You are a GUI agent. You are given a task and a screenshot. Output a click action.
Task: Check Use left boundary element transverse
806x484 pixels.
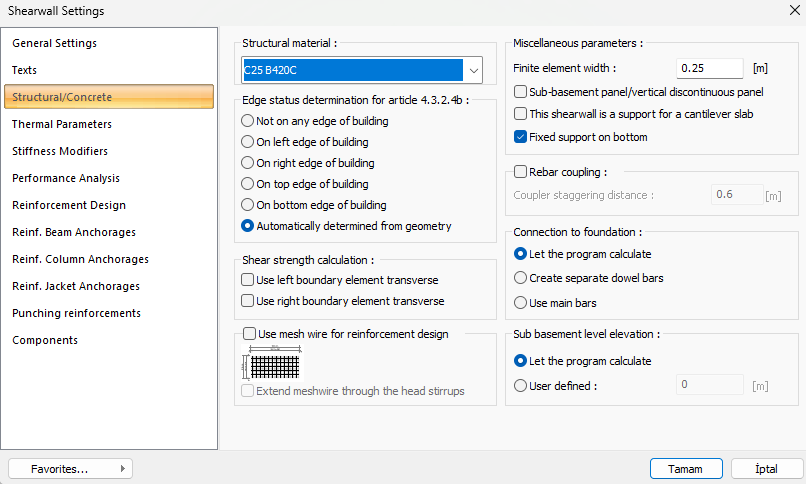[x=248, y=280]
